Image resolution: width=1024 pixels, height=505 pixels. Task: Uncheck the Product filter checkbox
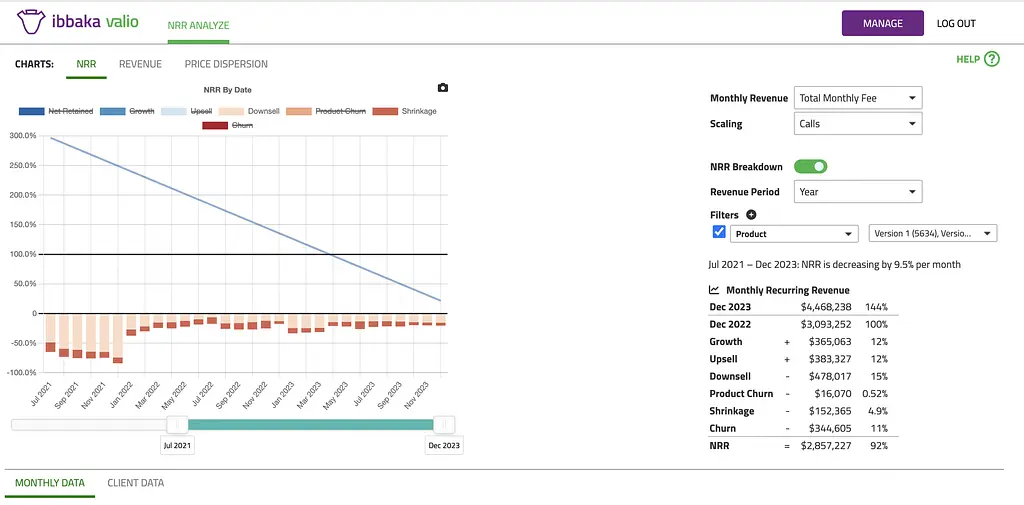(x=718, y=232)
